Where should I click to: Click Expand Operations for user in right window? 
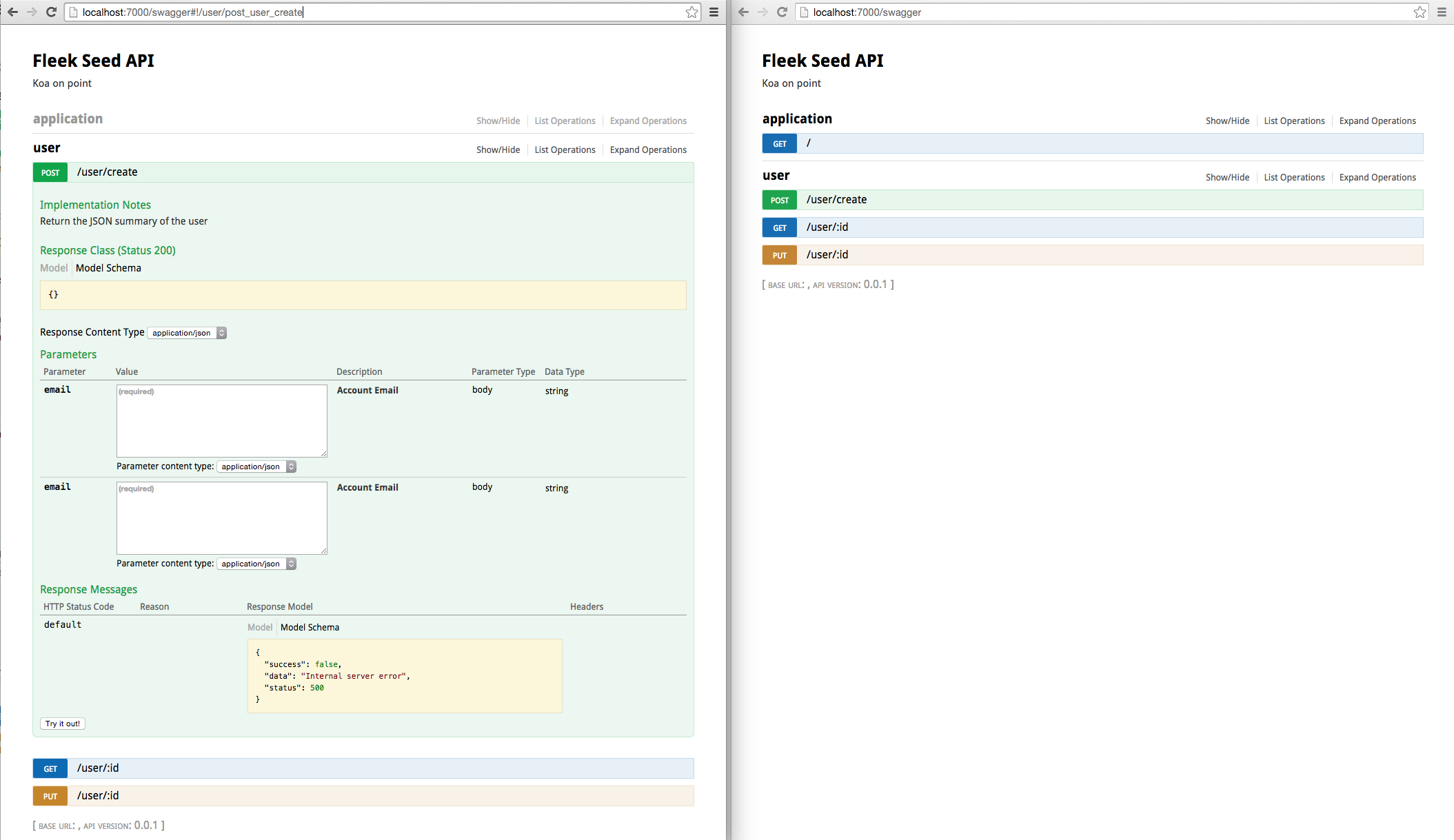1377,177
